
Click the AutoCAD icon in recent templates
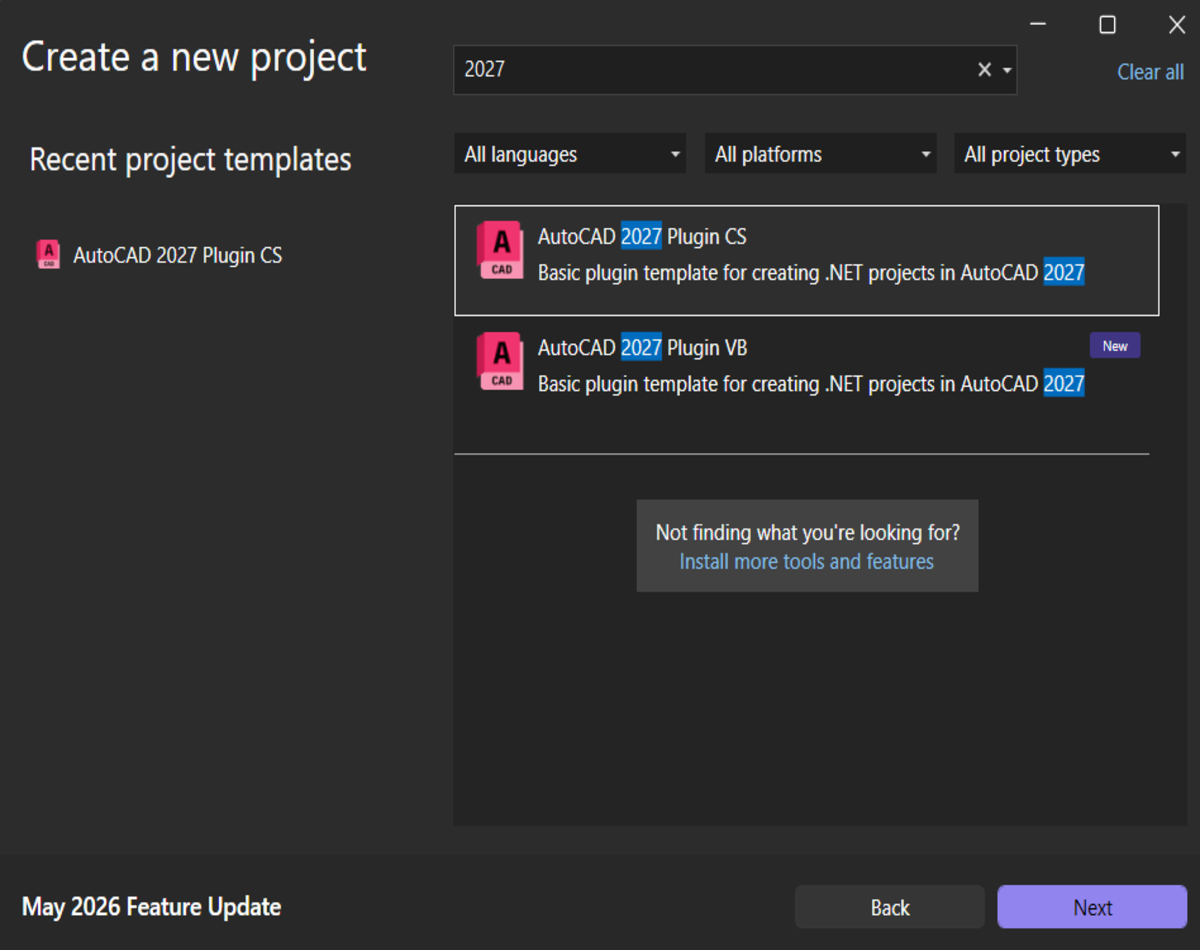click(x=48, y=255)
